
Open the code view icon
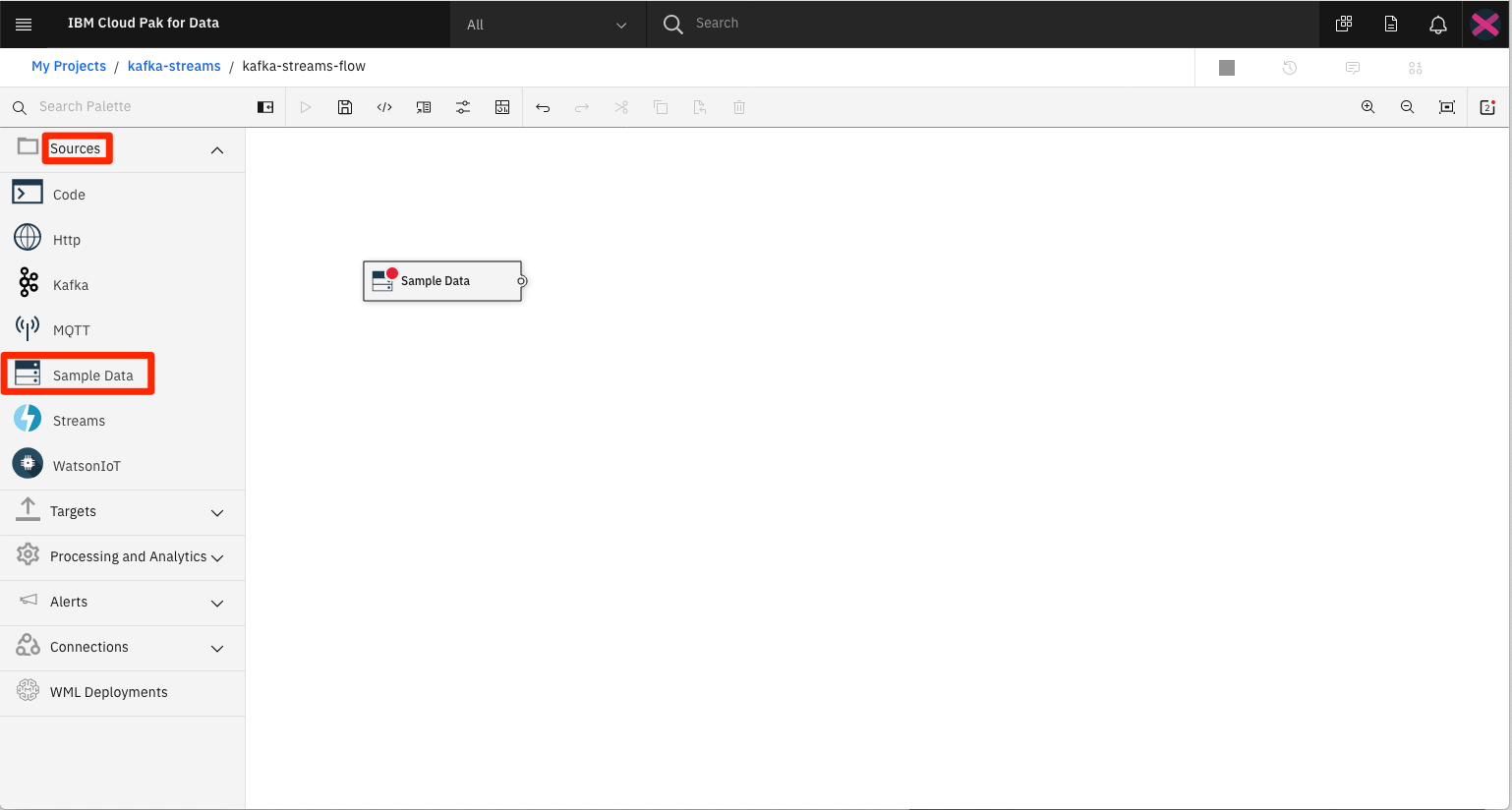tap(384, 107)
